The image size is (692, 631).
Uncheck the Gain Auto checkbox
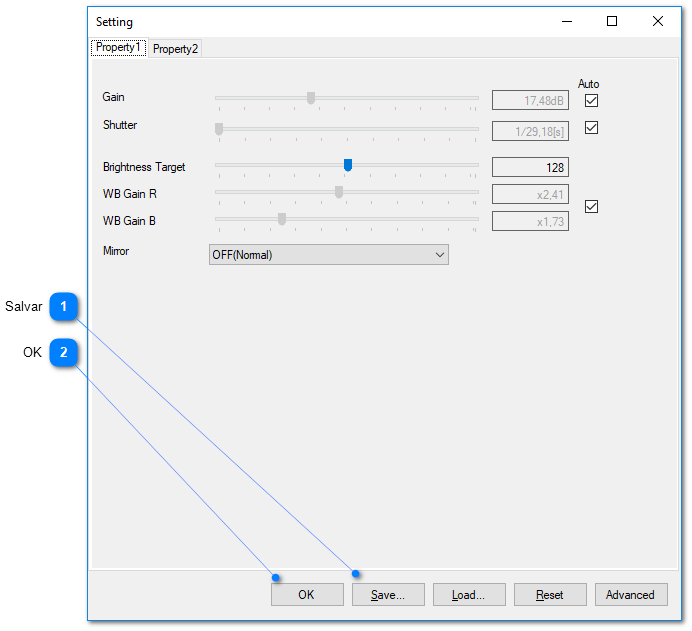[591, 101]
